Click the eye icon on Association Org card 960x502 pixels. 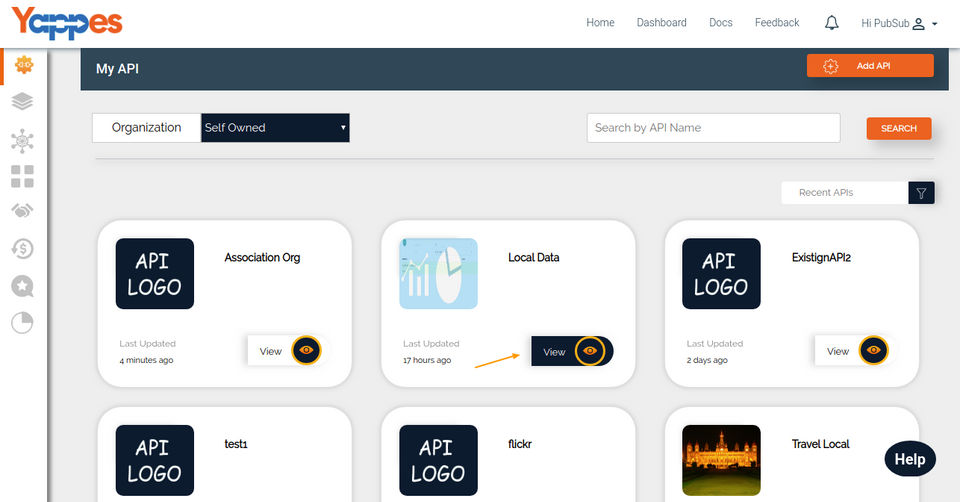point(306,350)
